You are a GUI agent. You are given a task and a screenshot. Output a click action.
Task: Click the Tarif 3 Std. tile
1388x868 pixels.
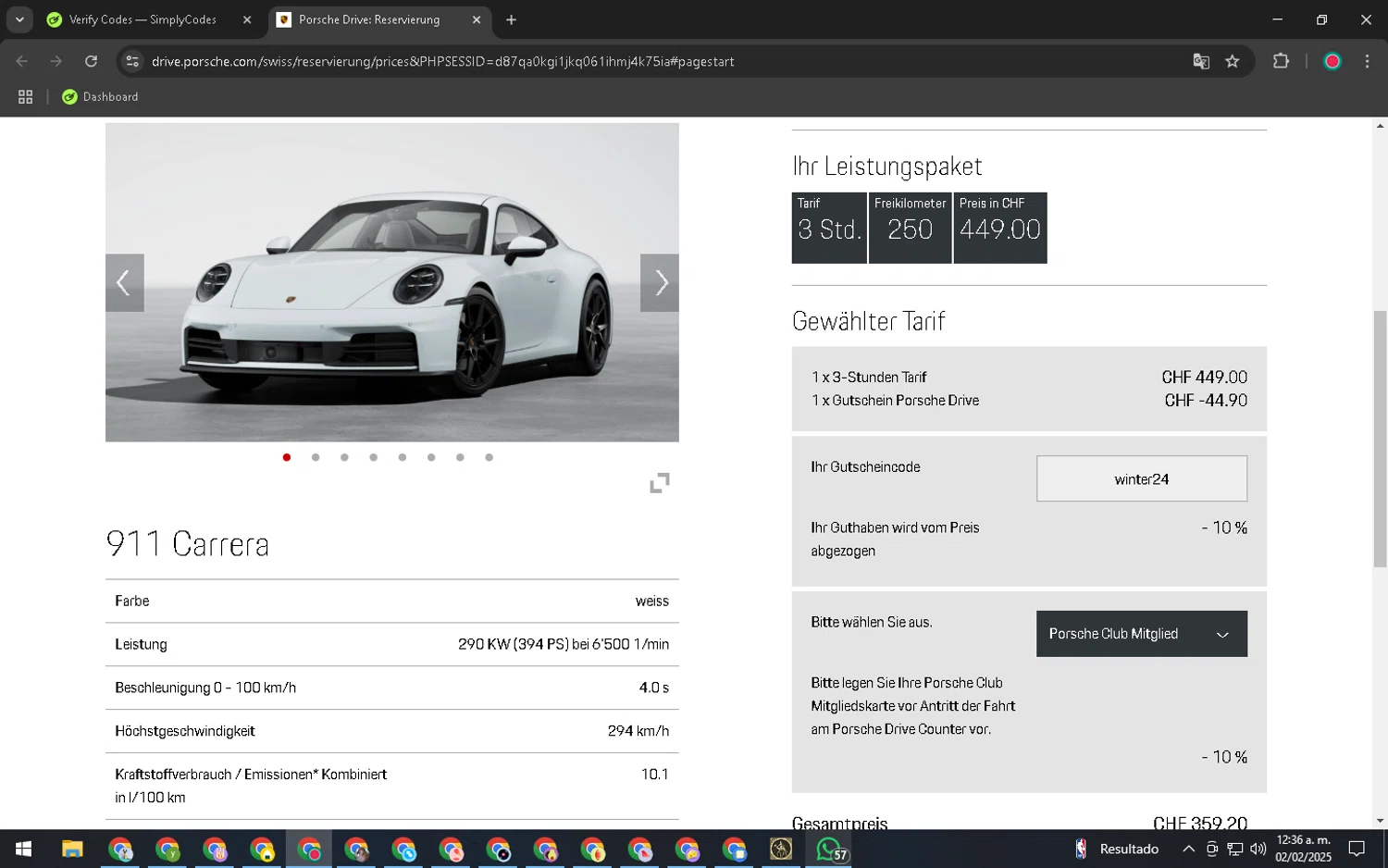pyautogui.click(x=829, y=228)
